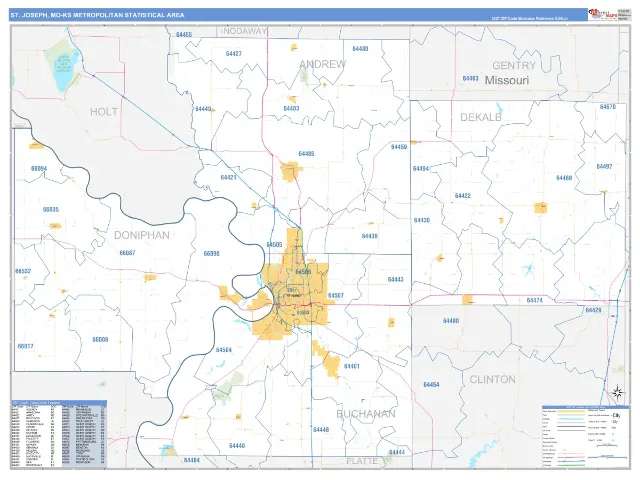Click the ZIP code index table panel
The image size is (640, 480).
tap(59, 434)
